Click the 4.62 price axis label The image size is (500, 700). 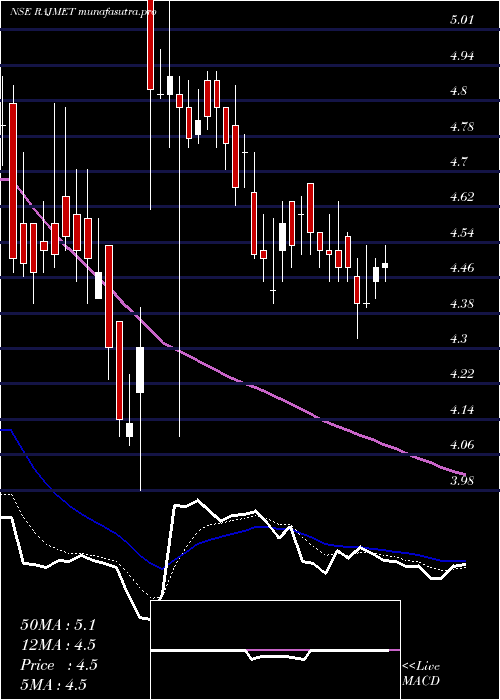click(x=462, y=197)
